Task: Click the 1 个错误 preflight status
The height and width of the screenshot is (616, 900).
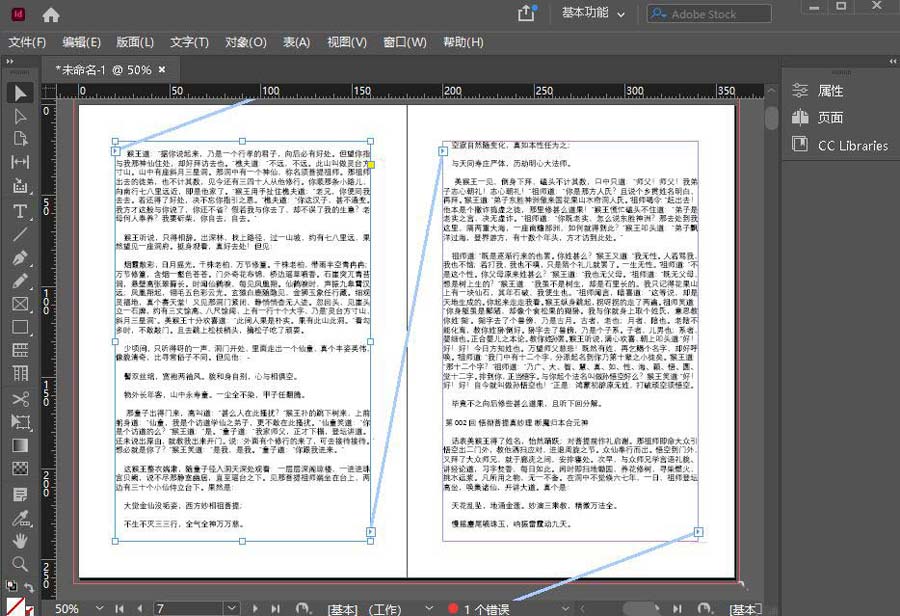Action: click(480, 609)
